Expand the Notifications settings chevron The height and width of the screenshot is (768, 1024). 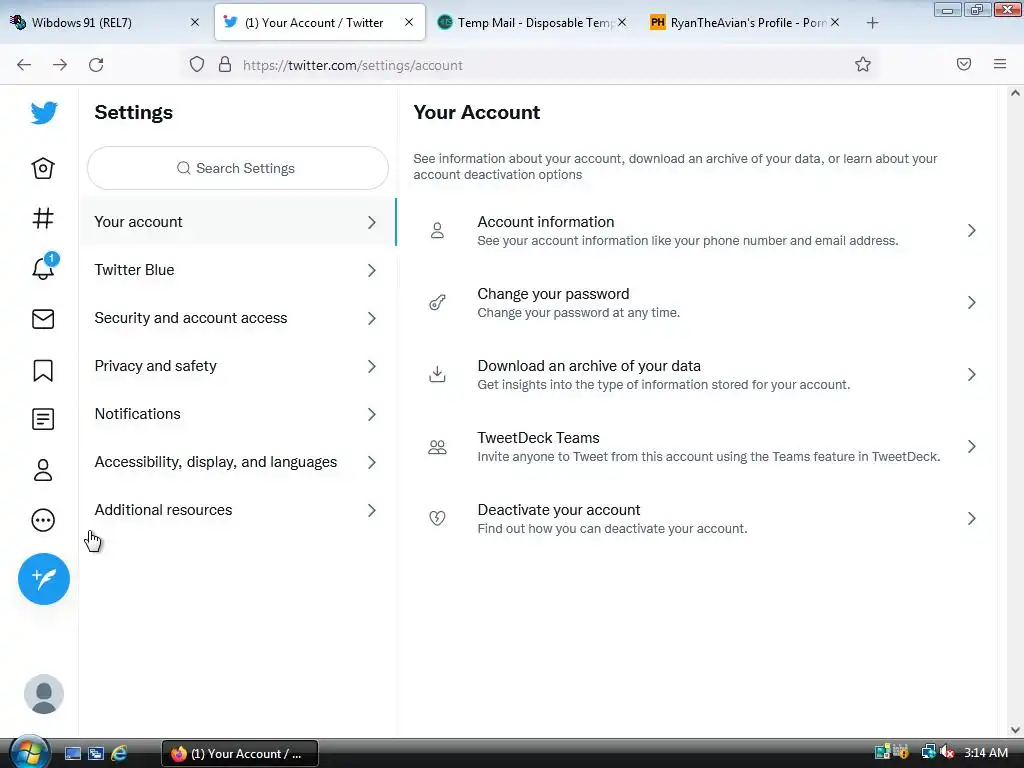point(372,414)
